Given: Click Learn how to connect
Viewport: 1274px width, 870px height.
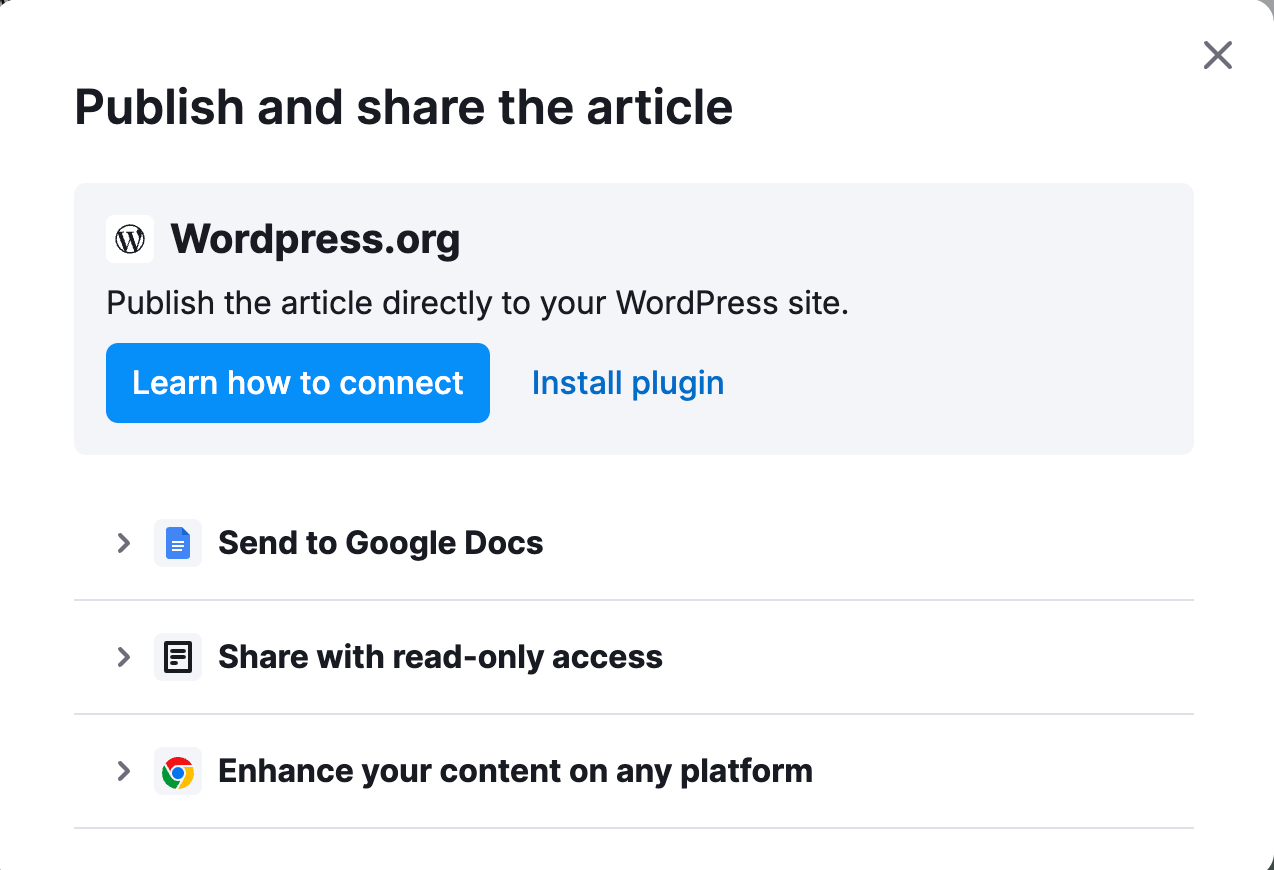Looking at the screenshot, I should 297,382.
